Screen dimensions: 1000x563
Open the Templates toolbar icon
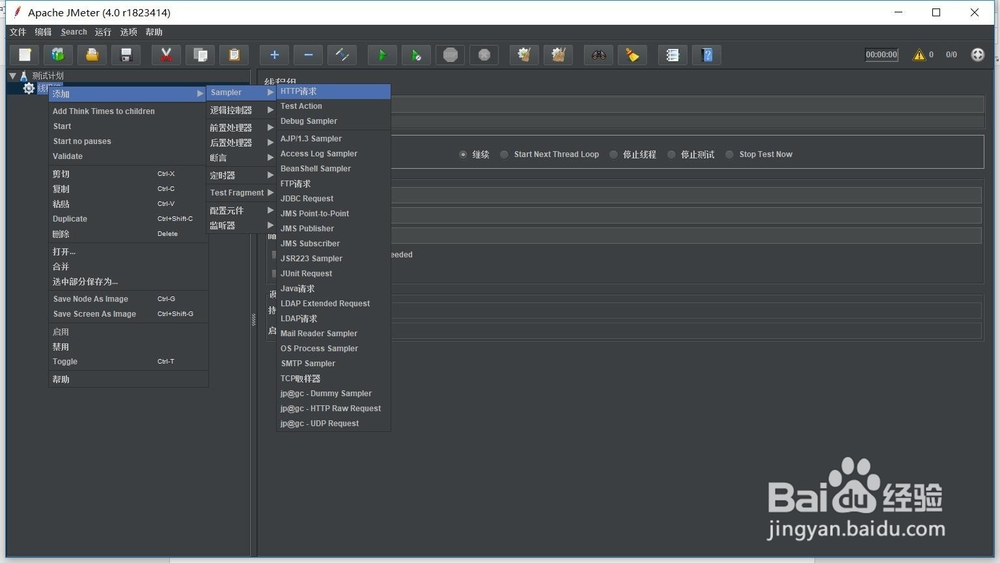click(x=58, y=55)
